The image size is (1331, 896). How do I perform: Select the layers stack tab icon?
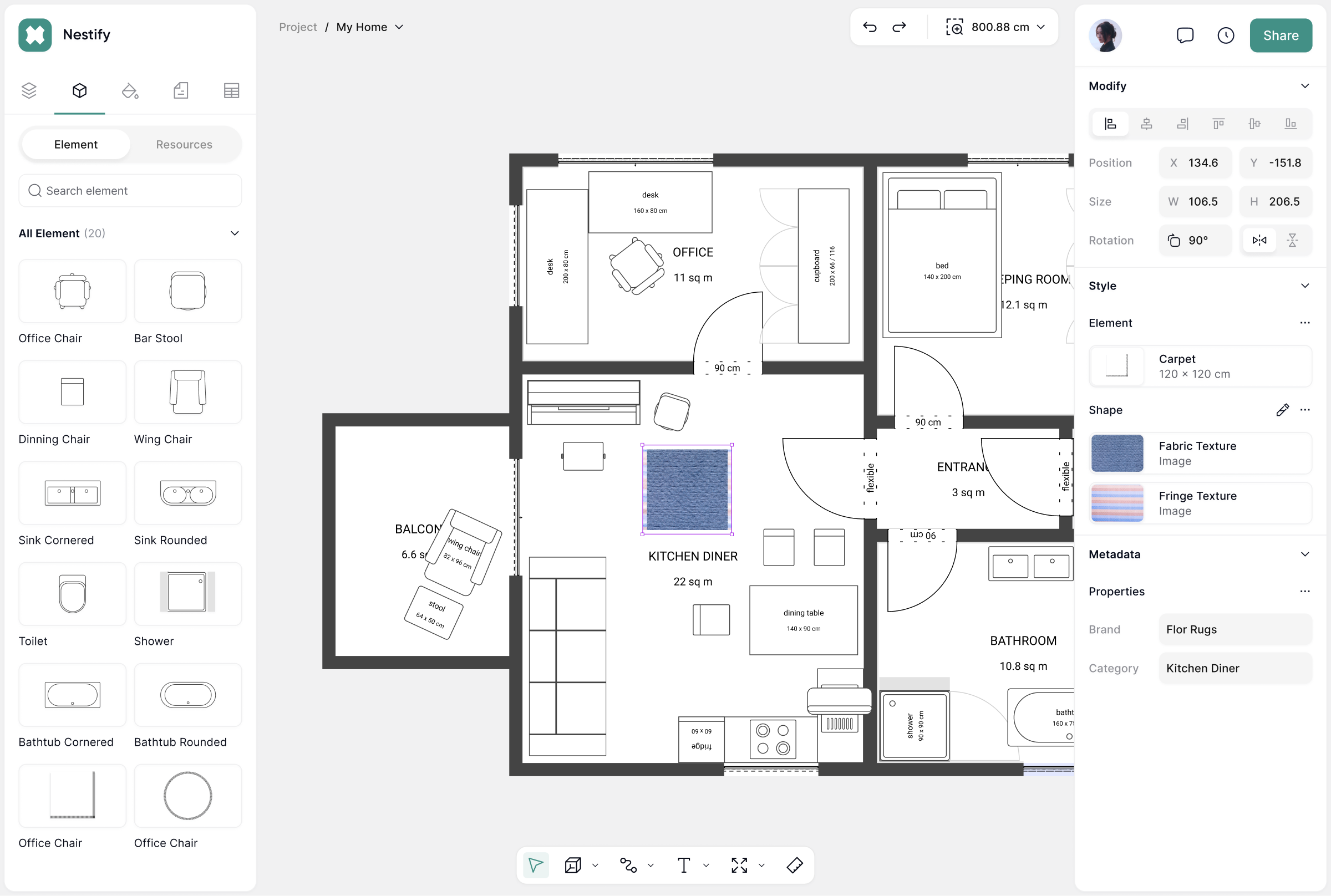29,91
